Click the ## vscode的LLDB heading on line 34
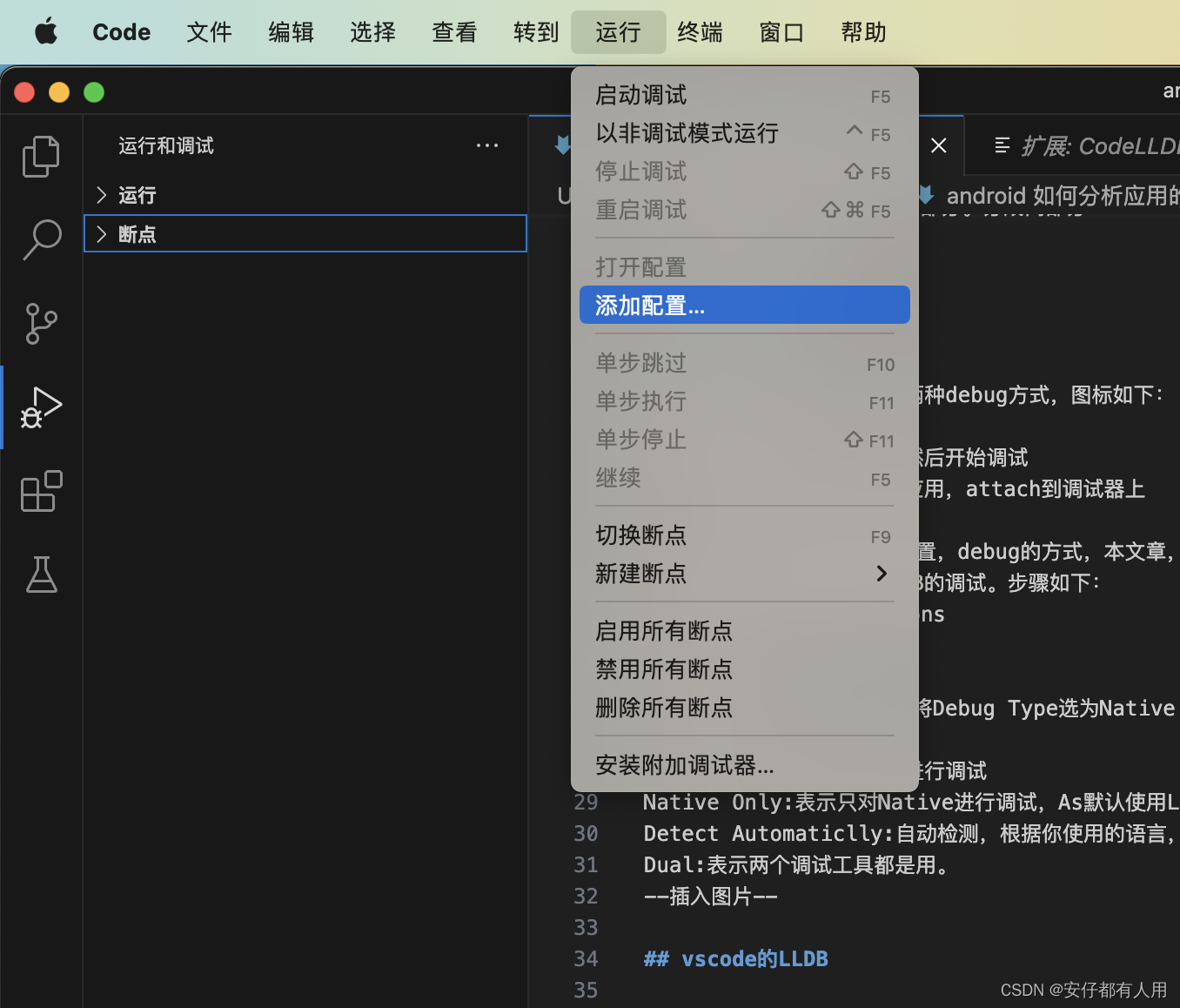 point(735,959)
